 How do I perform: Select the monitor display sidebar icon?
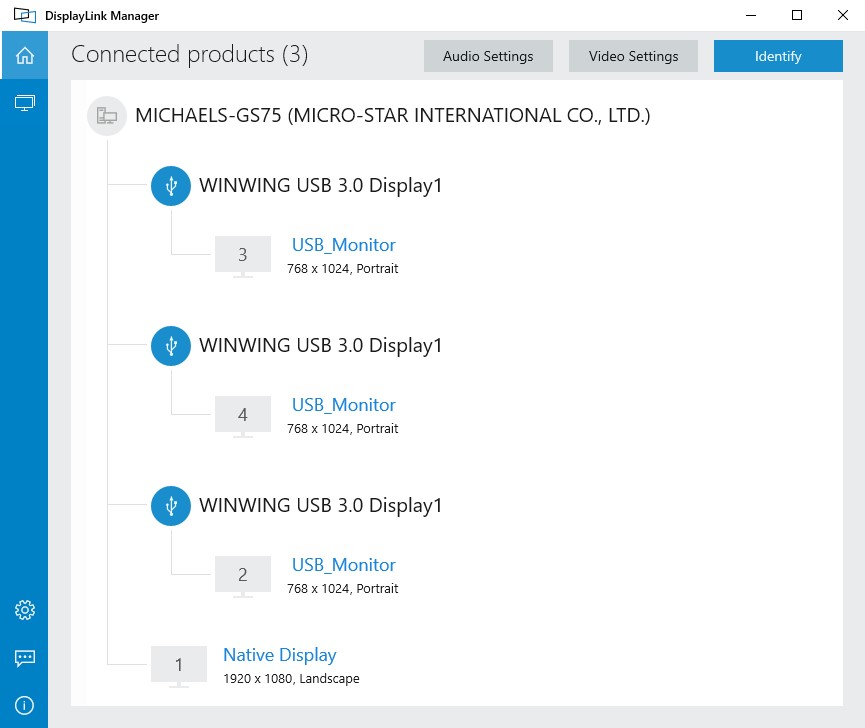tap(25, 103)
